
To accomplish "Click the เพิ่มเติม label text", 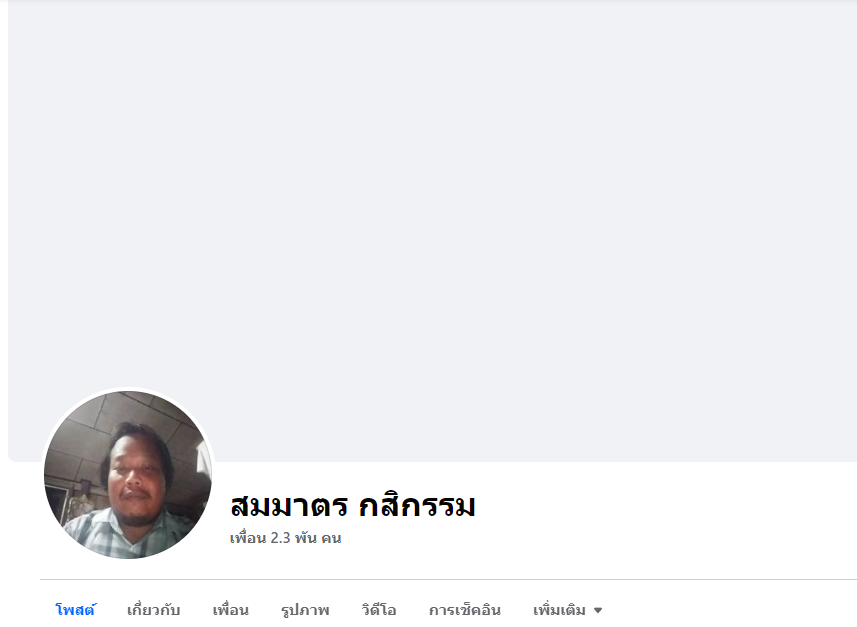I will (x=559, y=610).
